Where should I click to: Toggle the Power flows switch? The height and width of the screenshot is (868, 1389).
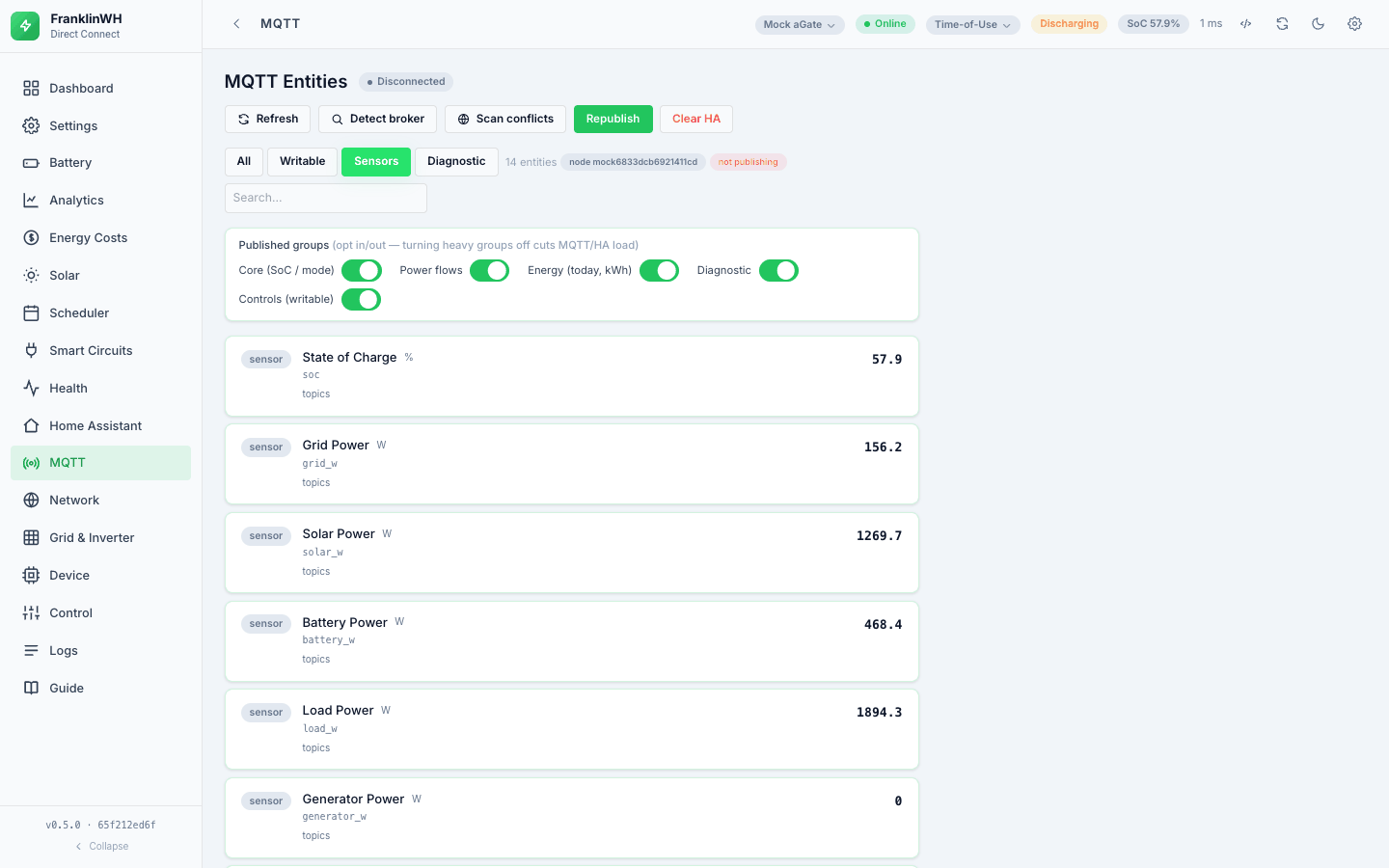tap(489, 271)
